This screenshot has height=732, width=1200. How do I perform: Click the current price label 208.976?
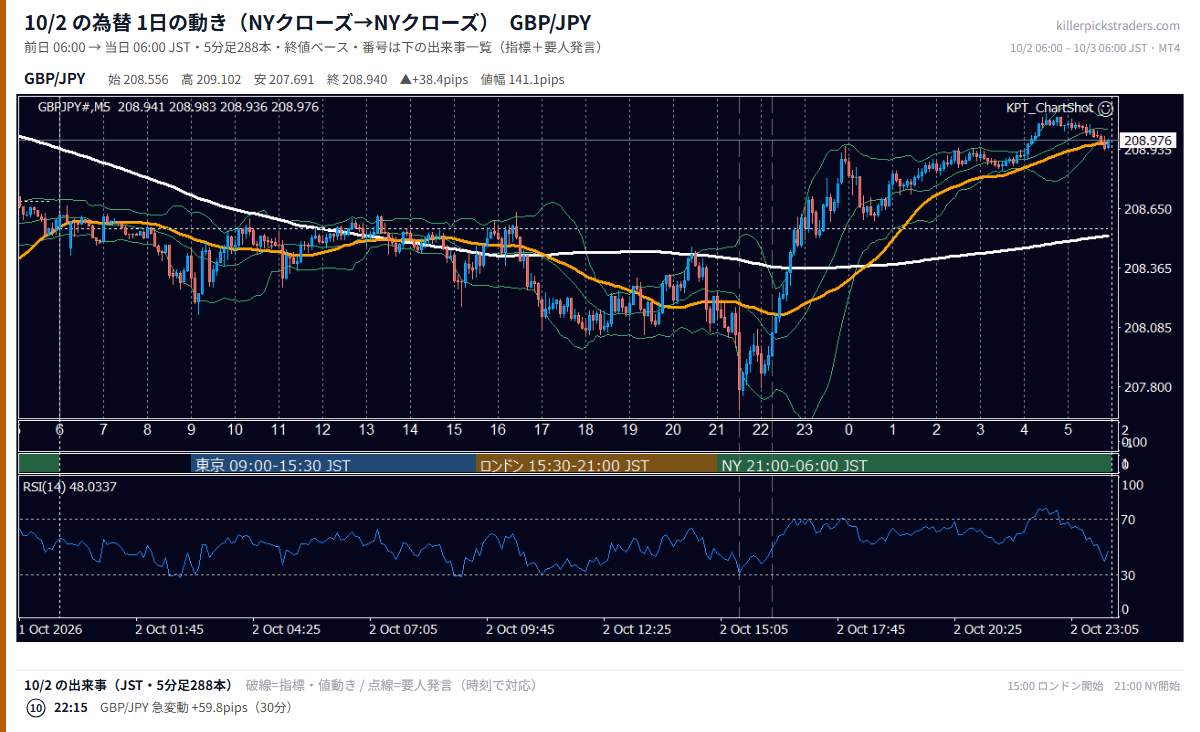point(1148,141)
